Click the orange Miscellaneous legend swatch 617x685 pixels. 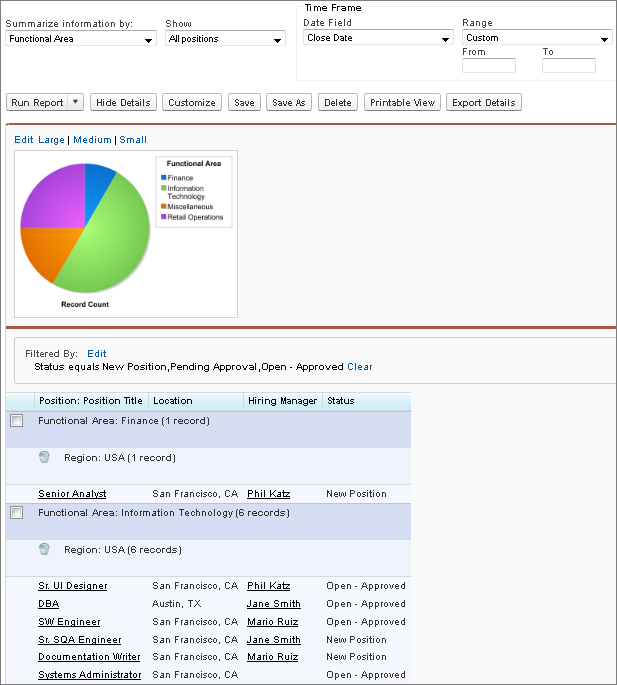coord(163,206)
